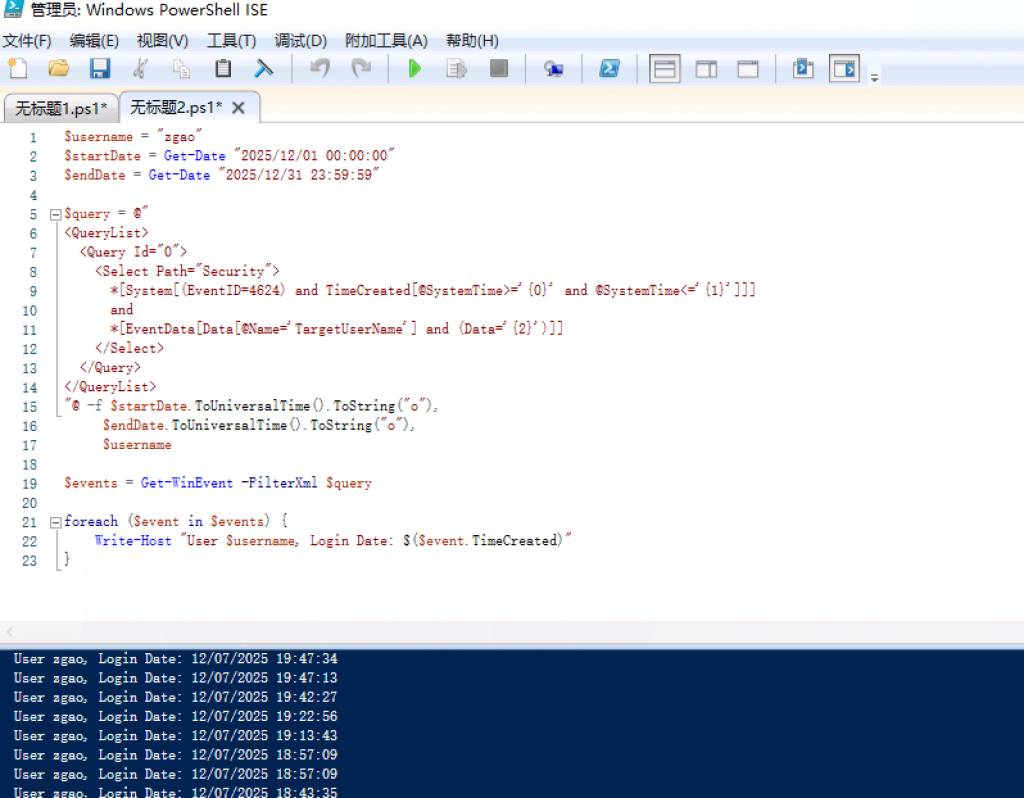Open the 附加工具(A) menu
Screen dimensions: 1024x798
pos(386,41)
